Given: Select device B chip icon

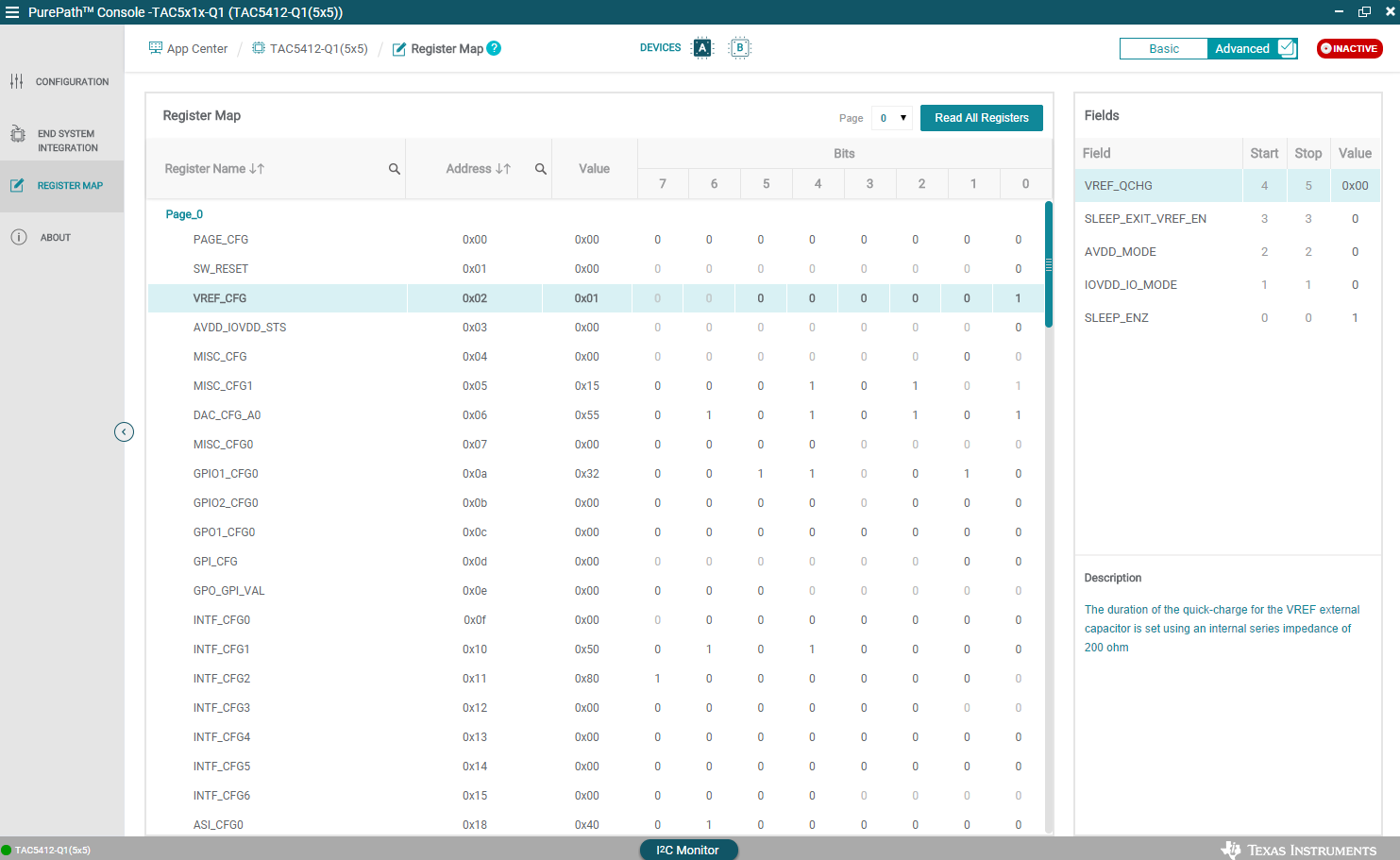Looking at the screenshot, I should [740, 48].
